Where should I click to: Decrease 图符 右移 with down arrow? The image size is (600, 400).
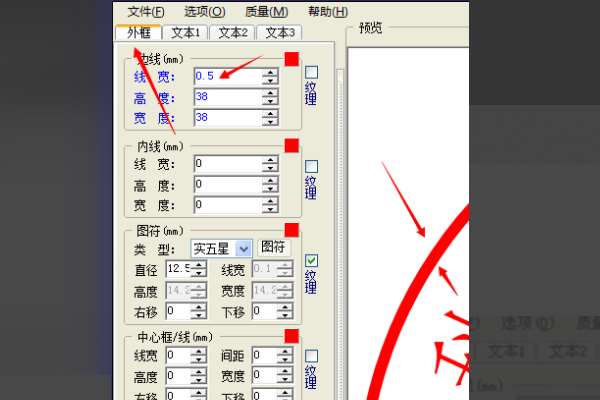click(x=199, y=315)
